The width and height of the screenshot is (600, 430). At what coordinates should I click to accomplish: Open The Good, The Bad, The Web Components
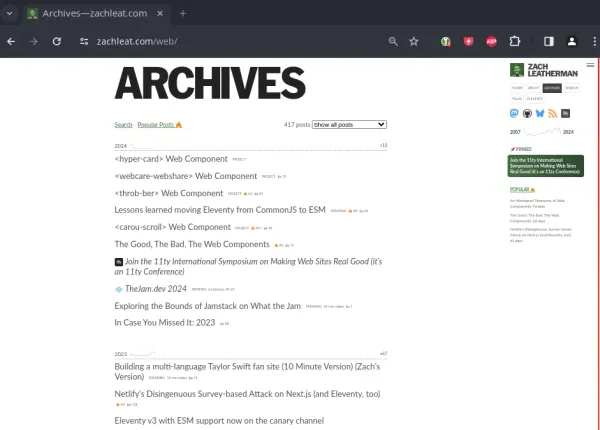[192, 244]
